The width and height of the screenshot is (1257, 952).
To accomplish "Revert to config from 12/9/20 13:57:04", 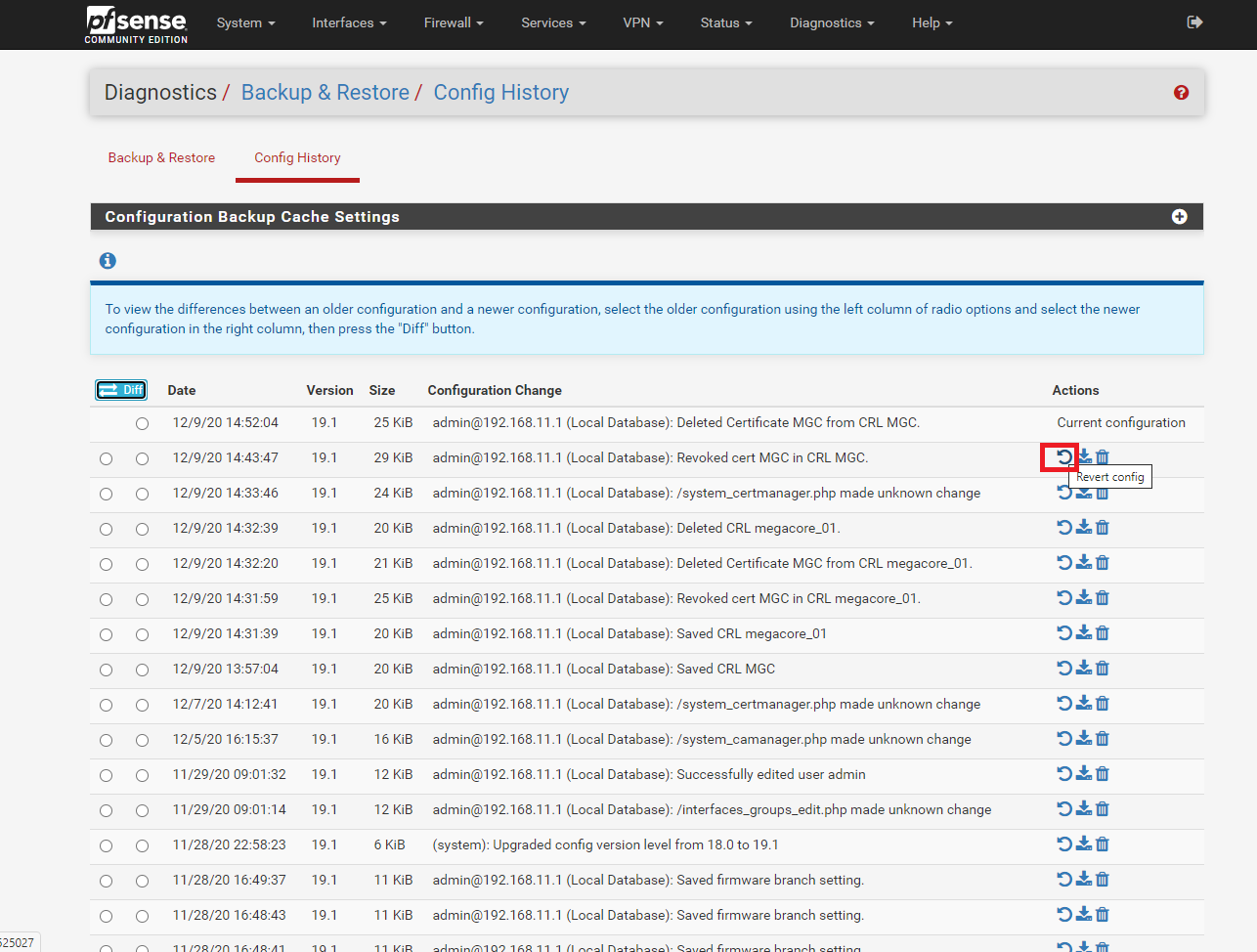I will click(1064, 668).
